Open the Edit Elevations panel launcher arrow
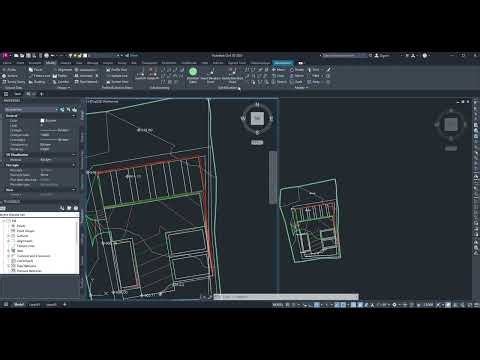 (239, 88)
